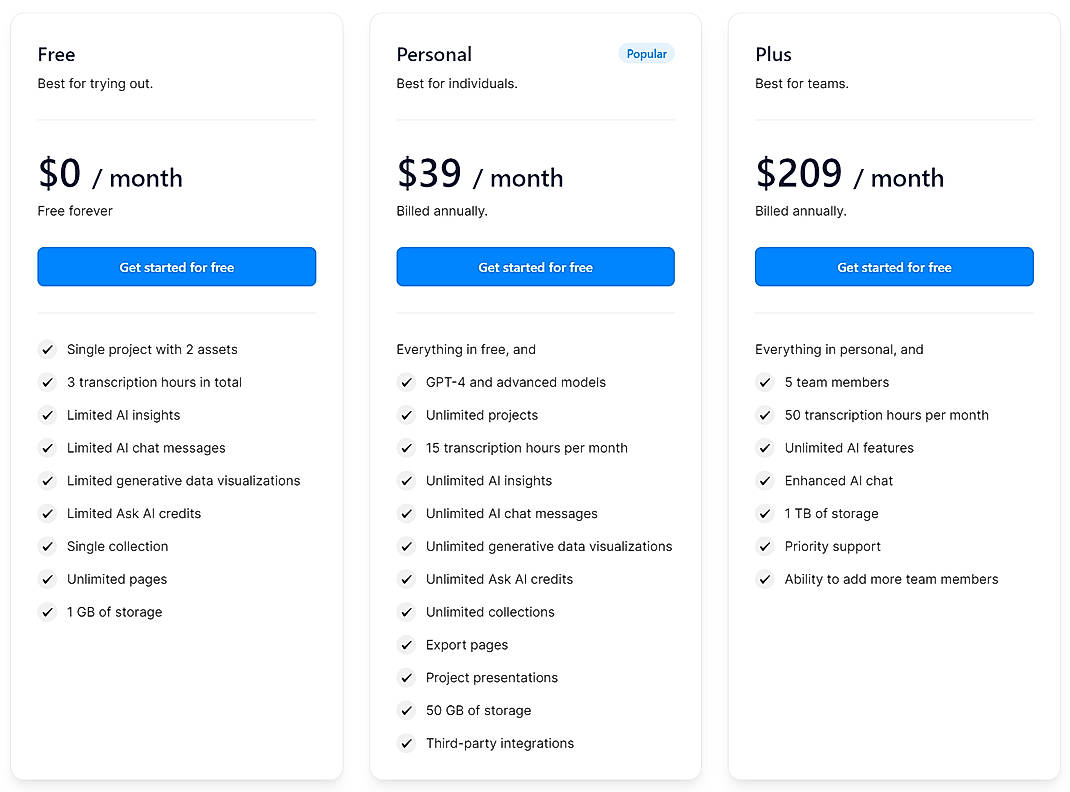Click Get started for free under Plus plan
The height and width of the screenshot is (792, 1070).
pos(894,267)
